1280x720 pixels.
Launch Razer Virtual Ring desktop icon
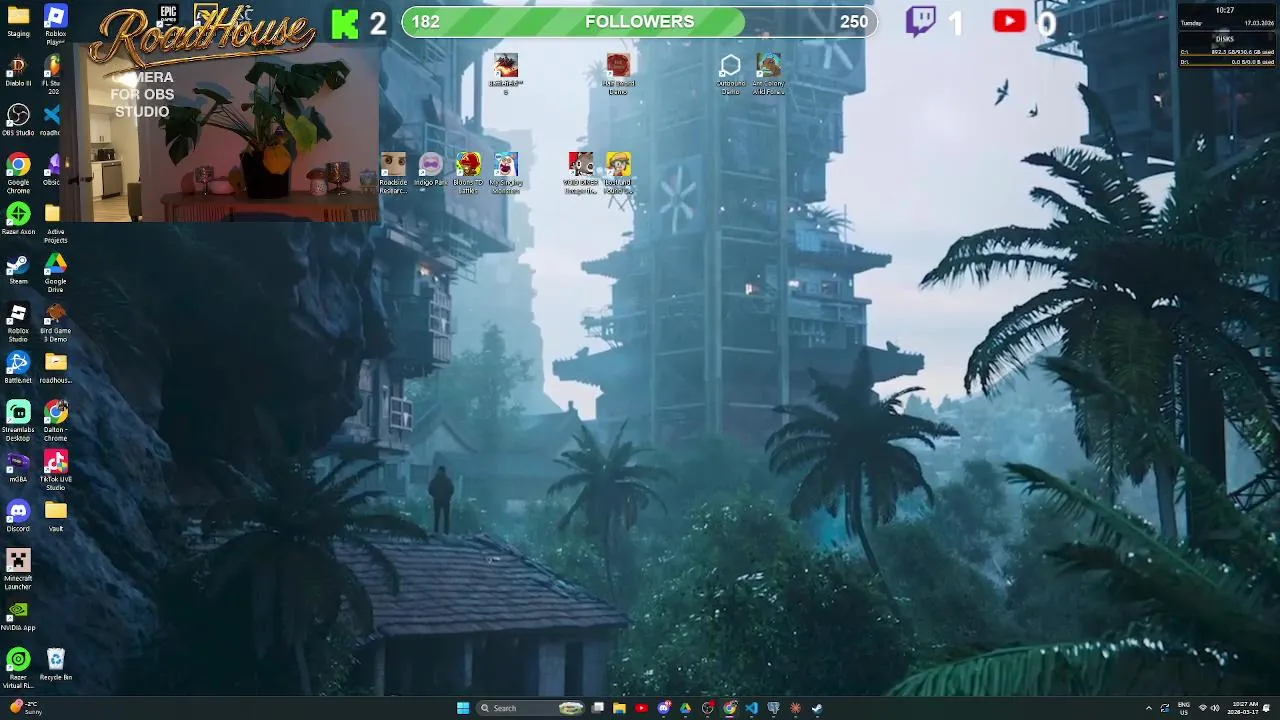[18, 669]
